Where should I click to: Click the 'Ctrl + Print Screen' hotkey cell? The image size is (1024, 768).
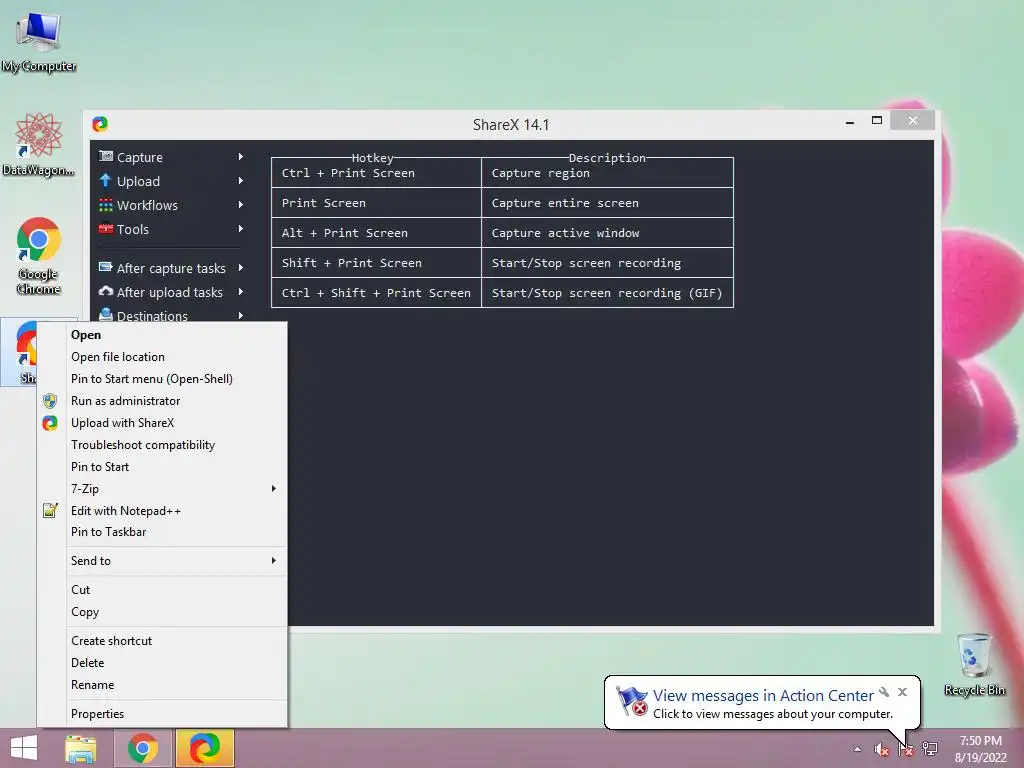[376, 173]
